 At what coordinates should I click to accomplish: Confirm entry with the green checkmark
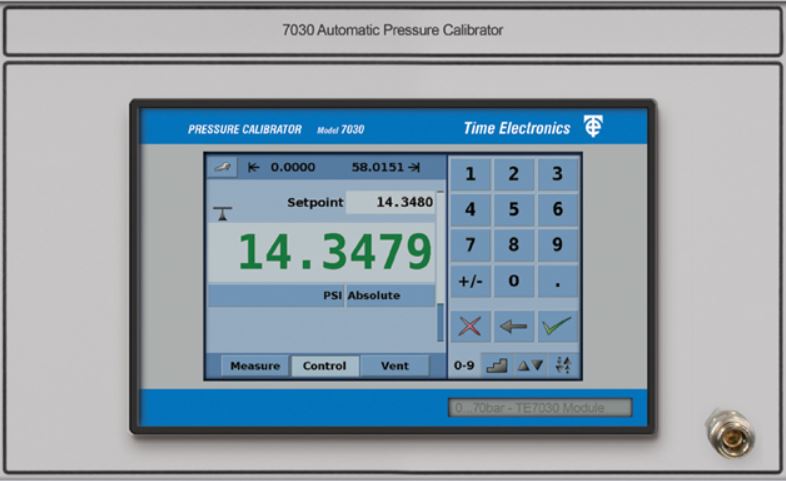pos(557,326)
